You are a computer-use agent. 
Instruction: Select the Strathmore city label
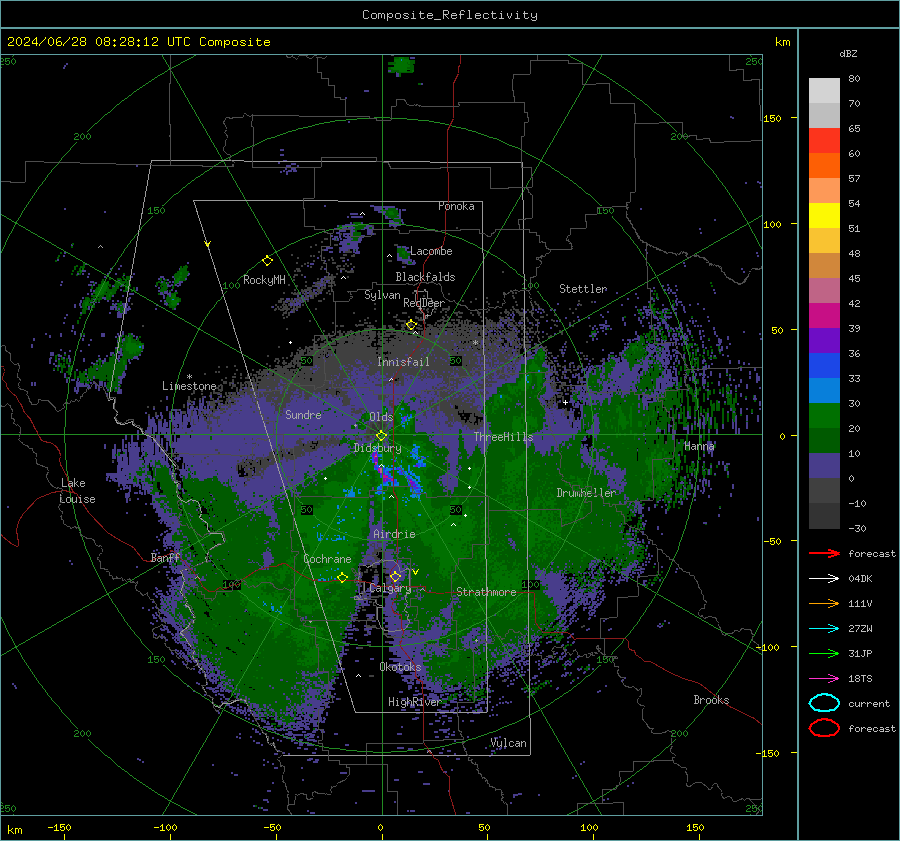pos(486,592)
